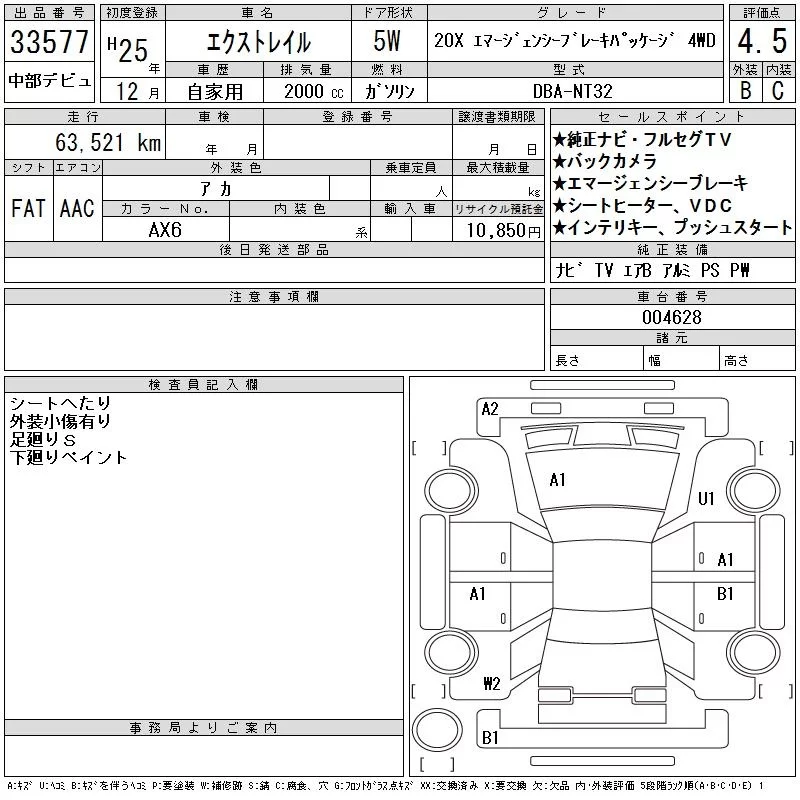Image resolution: width=800 pixels, height=800 pixels.
Task: Click the A2 damage mark at the front bumper
Action: click(490, 408)
